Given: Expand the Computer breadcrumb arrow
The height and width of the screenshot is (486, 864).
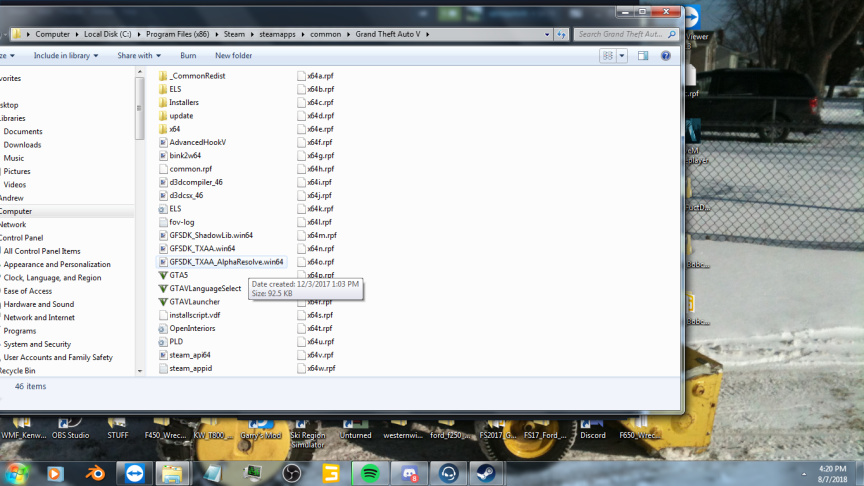Looking at the screenshot, I should (x=77, y=34).
